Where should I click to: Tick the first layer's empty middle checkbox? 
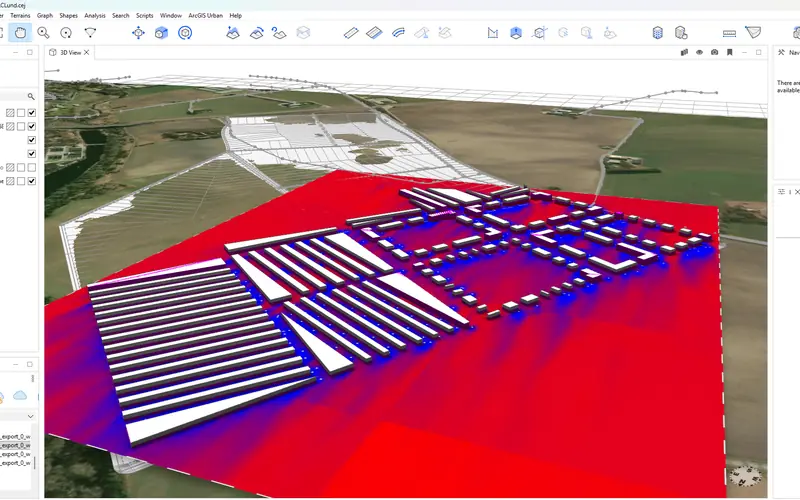coord(21,113)
